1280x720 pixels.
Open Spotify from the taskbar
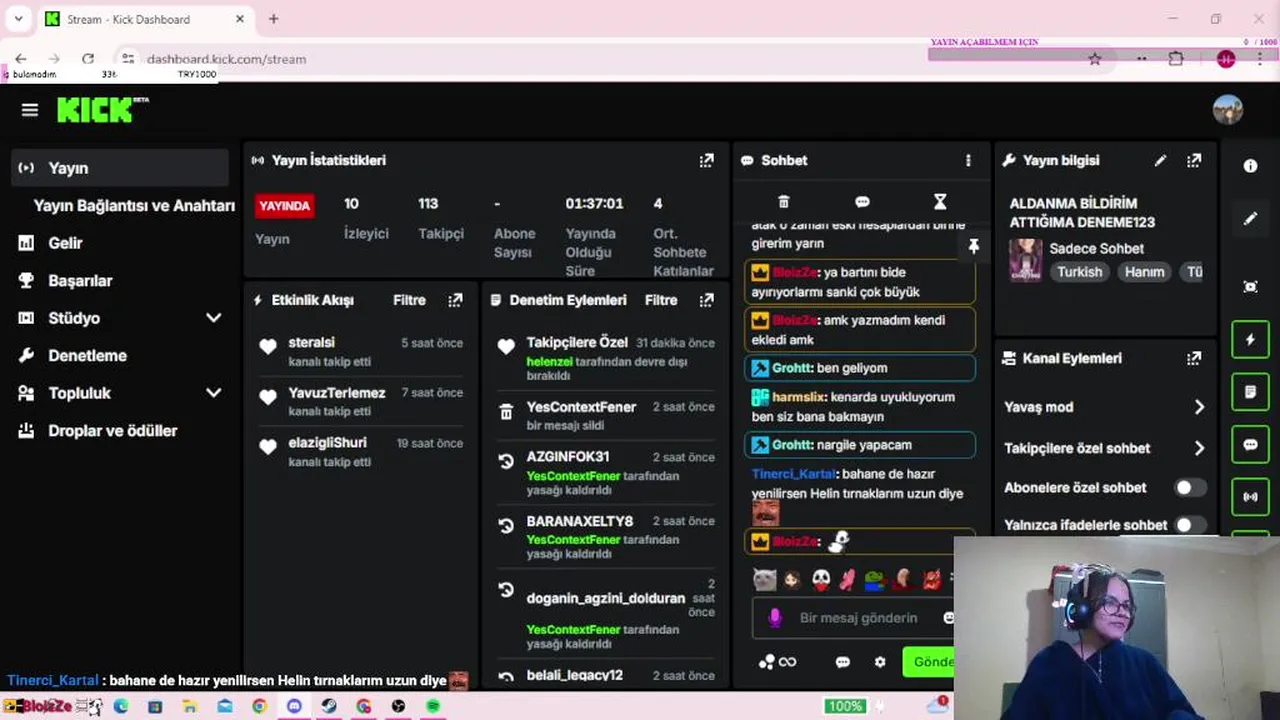coord(433,706)
